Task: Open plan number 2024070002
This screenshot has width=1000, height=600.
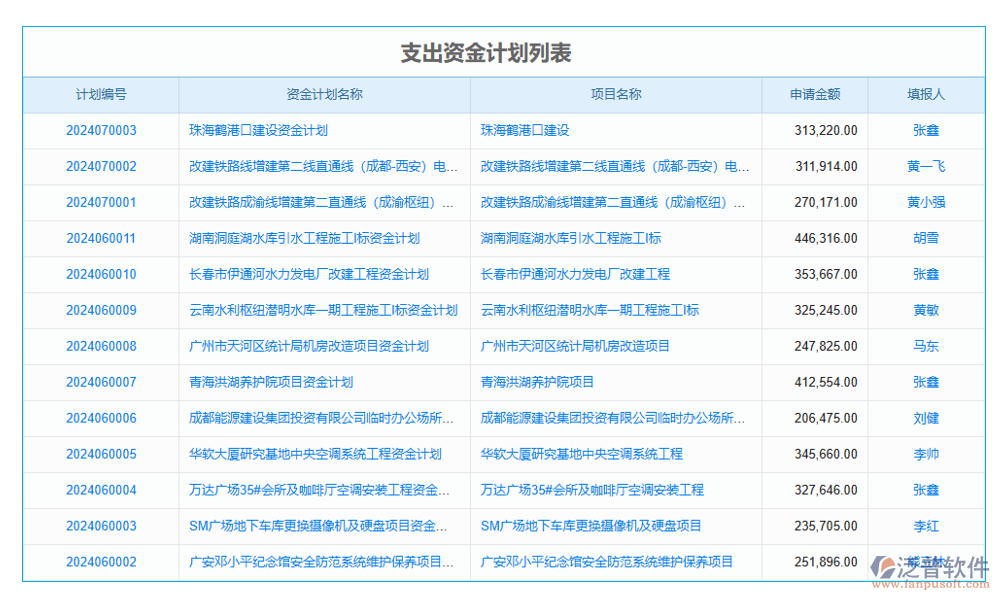Action: (x=100, y=166)
